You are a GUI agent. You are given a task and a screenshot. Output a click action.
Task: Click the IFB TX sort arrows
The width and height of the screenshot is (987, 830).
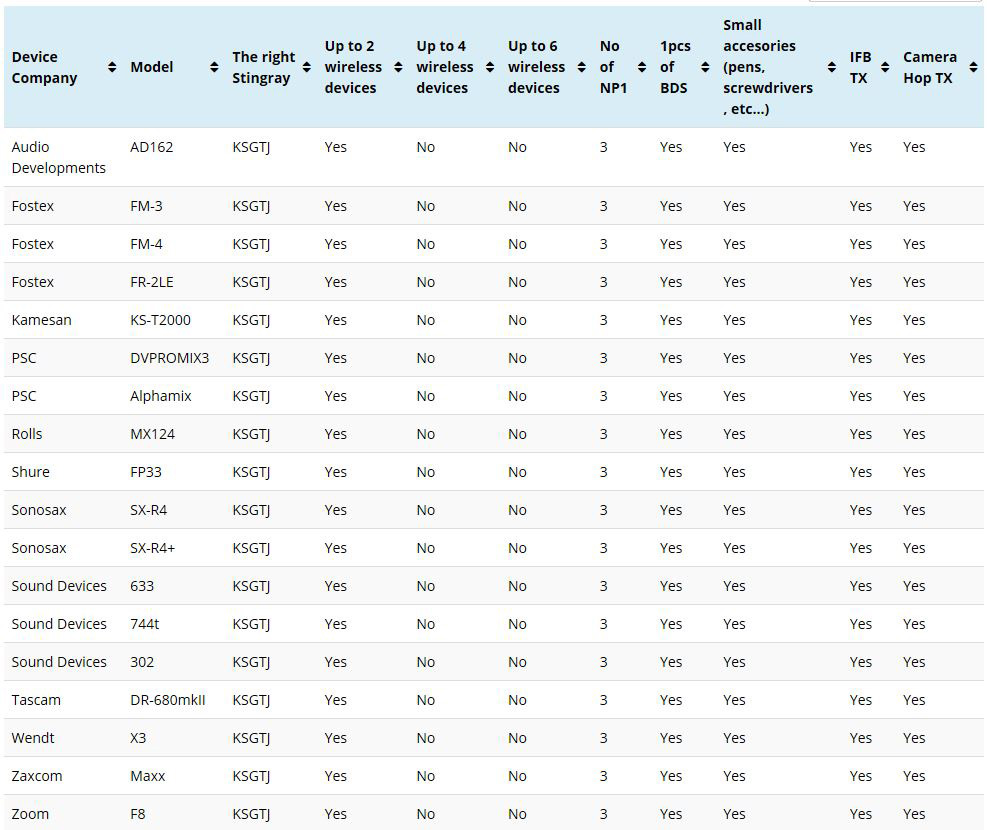[885, 67]
